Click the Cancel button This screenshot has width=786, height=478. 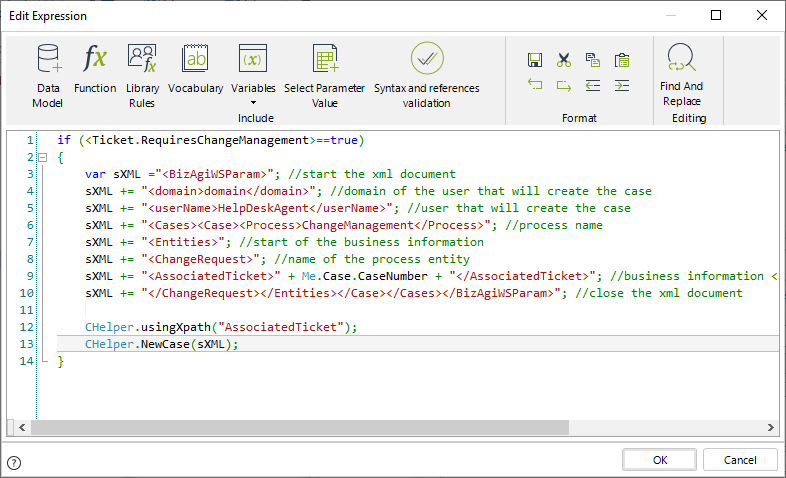740,460
